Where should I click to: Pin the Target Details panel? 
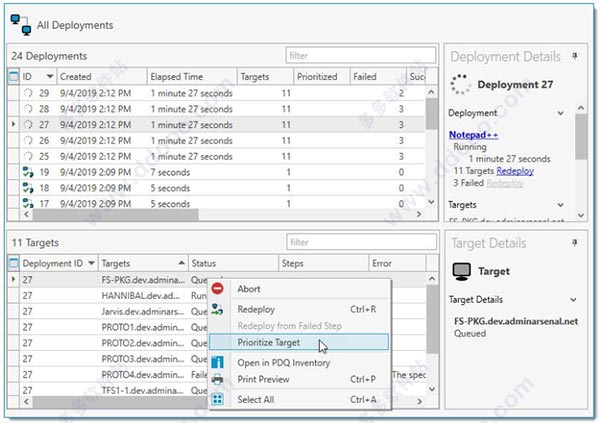[x=574, y=243]
